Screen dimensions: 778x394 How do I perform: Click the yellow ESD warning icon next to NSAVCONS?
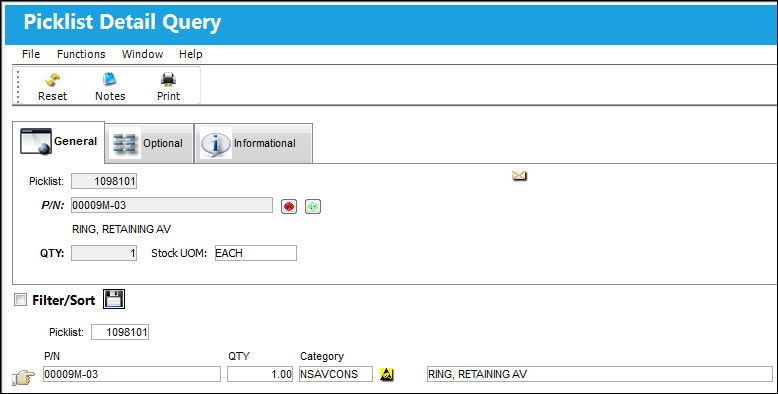387,375
